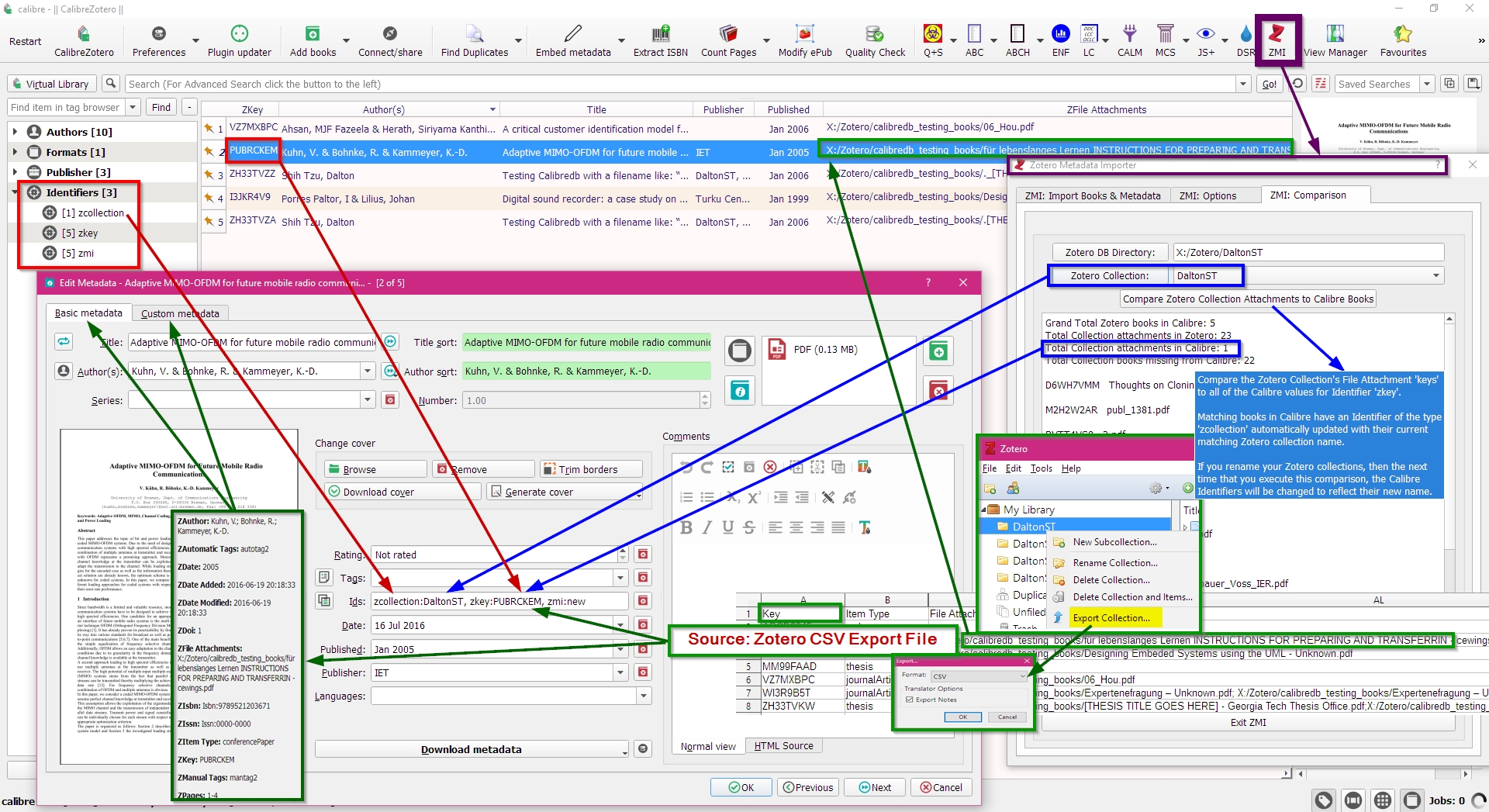Click the Download metadata button
The image size is (1489, 812).
click(x=472, y=749)
